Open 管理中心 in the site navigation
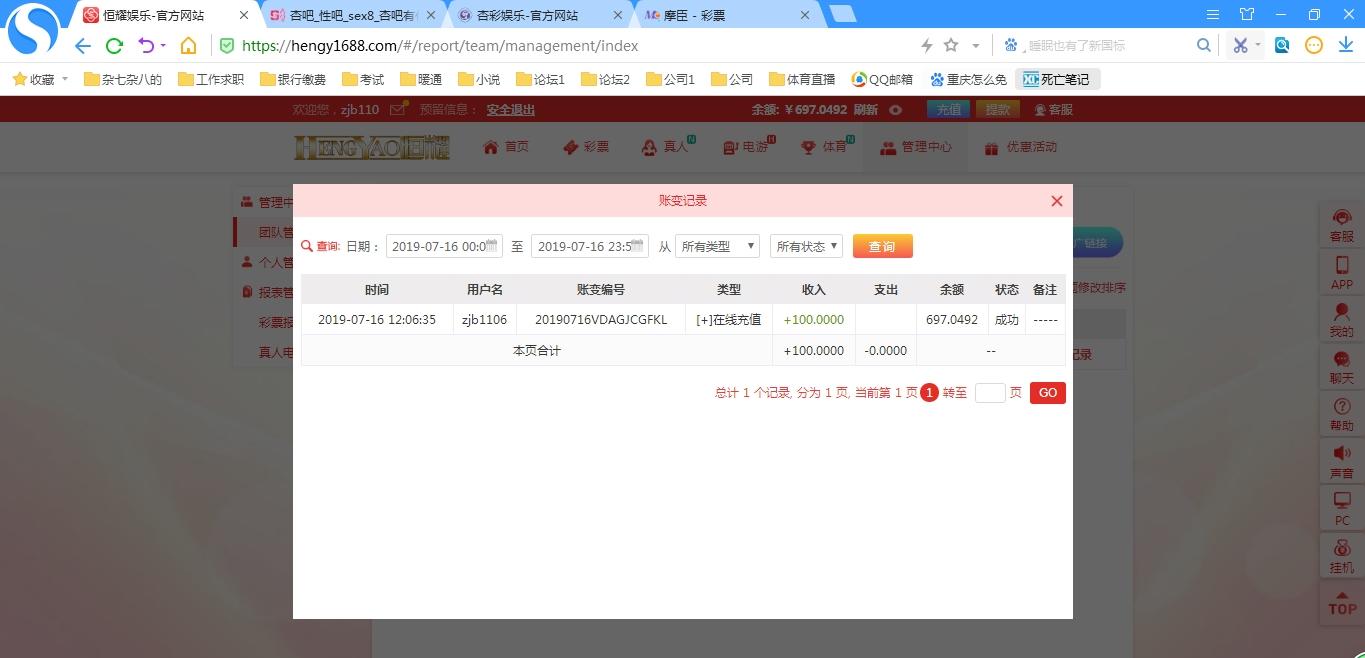This screenshot has width=1365, height=658. coord(916,147)
